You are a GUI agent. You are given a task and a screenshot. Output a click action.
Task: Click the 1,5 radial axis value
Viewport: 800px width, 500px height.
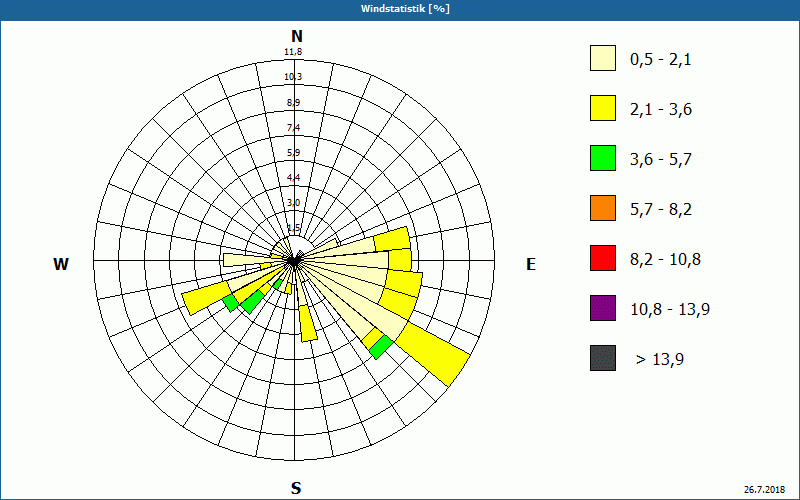pyautogui.click(x=293, y=228)
